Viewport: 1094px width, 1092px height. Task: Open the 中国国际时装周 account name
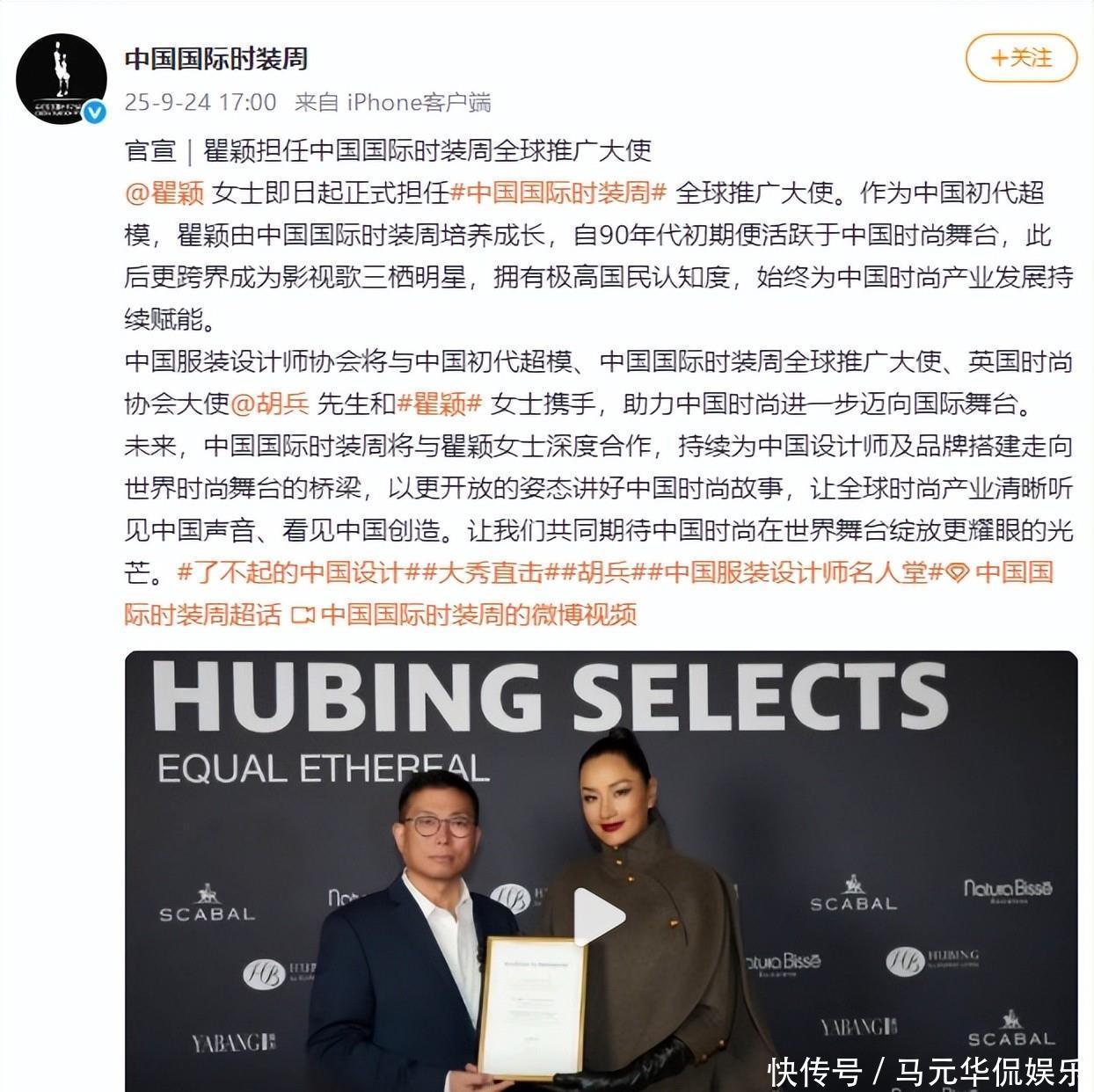pyautogui.click(x=216, y=59)
